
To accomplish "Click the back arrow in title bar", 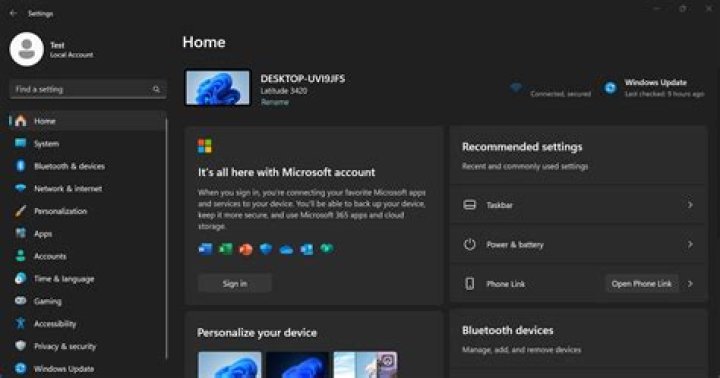I will point(13,14).
